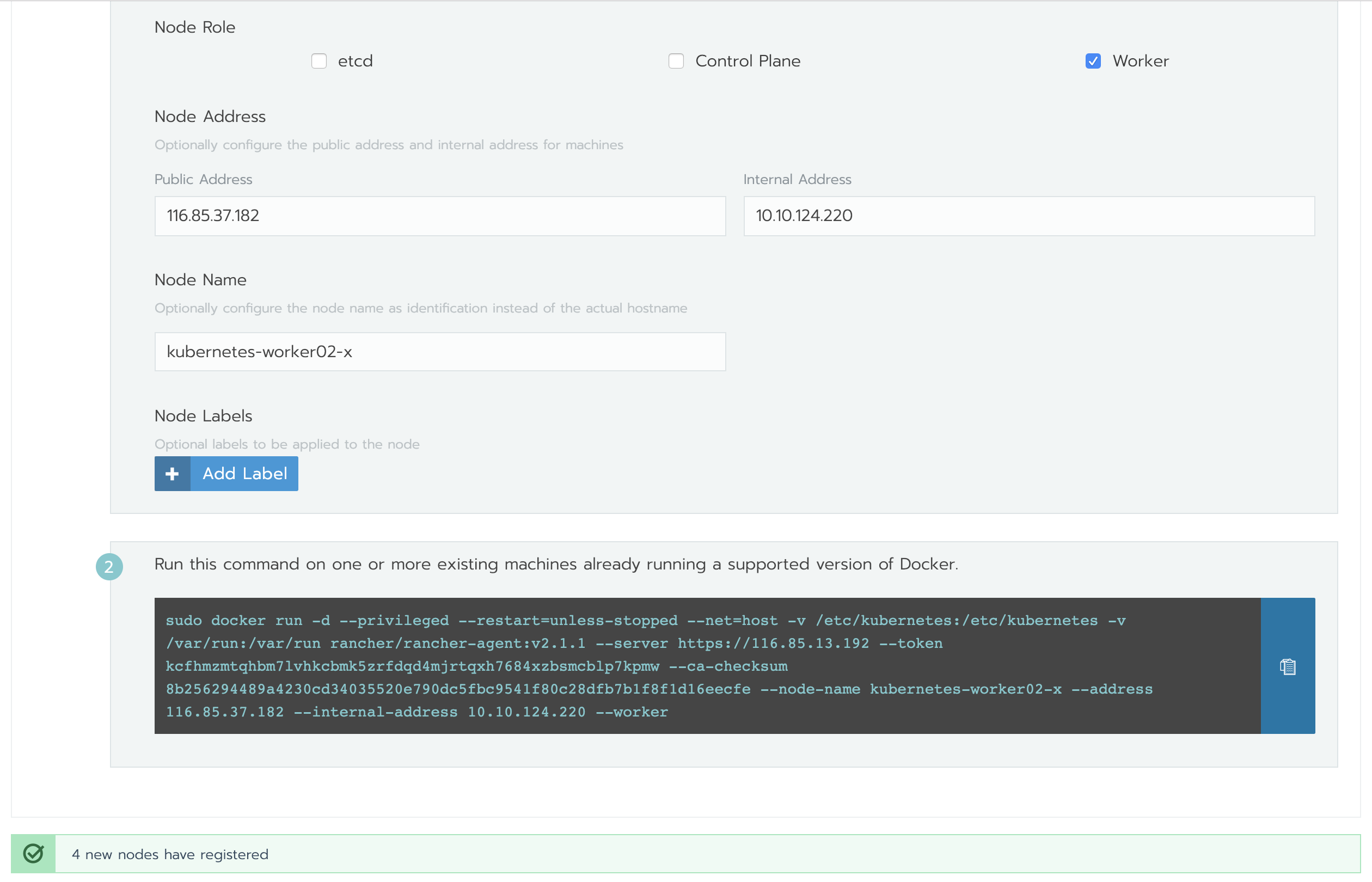Click the step 2 circle badge

tap(109, 566)
